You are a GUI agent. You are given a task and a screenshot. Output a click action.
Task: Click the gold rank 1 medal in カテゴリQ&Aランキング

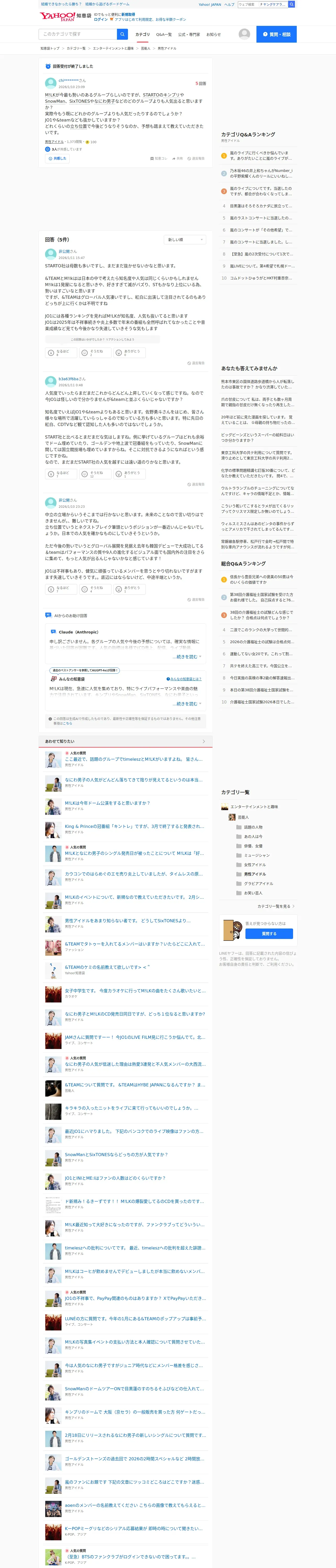click(224, 156)
